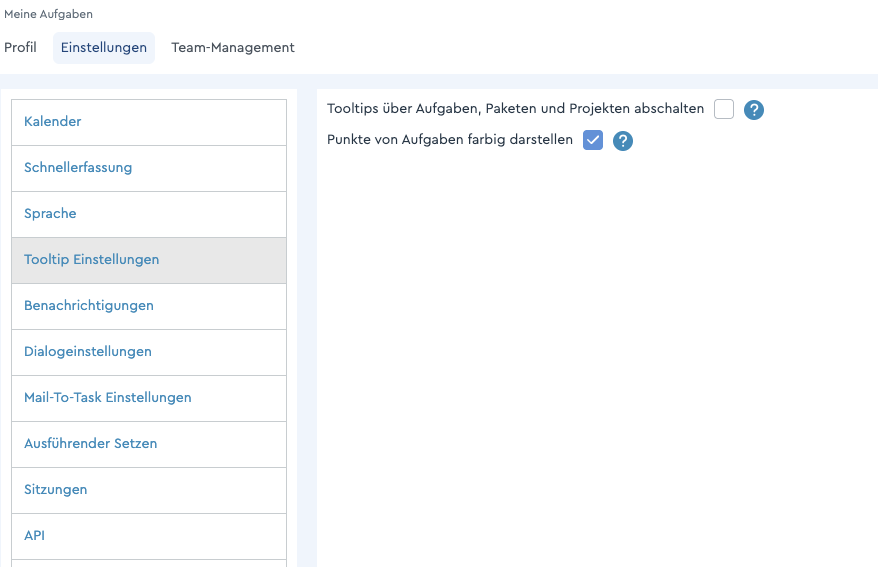This screenshot has height=567, width=878.
Task: Click the 'Tooltips über Aufgaben' option label
Action: click(x=515, y=108)
